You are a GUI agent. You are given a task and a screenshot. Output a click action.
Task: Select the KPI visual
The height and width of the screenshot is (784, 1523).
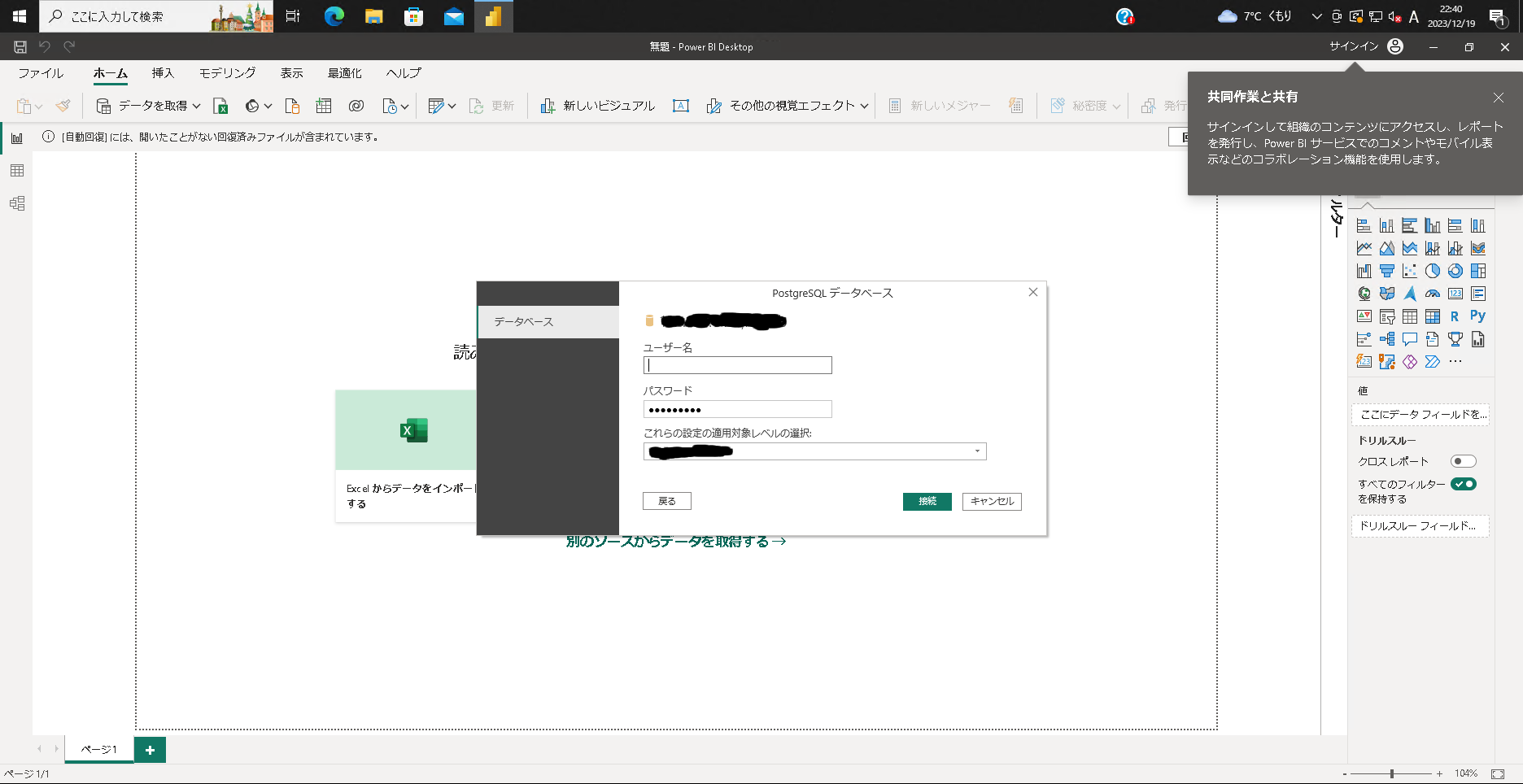tap(1364, 316)
